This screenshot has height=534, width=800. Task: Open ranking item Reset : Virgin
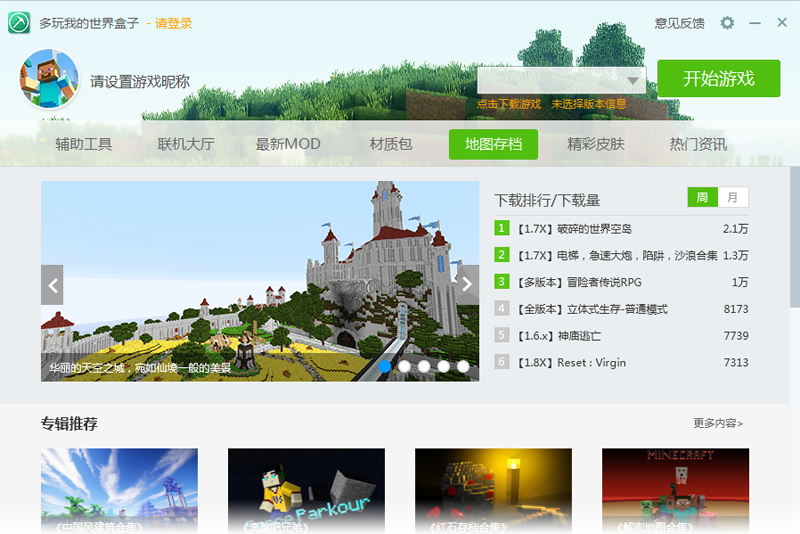(x=621, y=363)
